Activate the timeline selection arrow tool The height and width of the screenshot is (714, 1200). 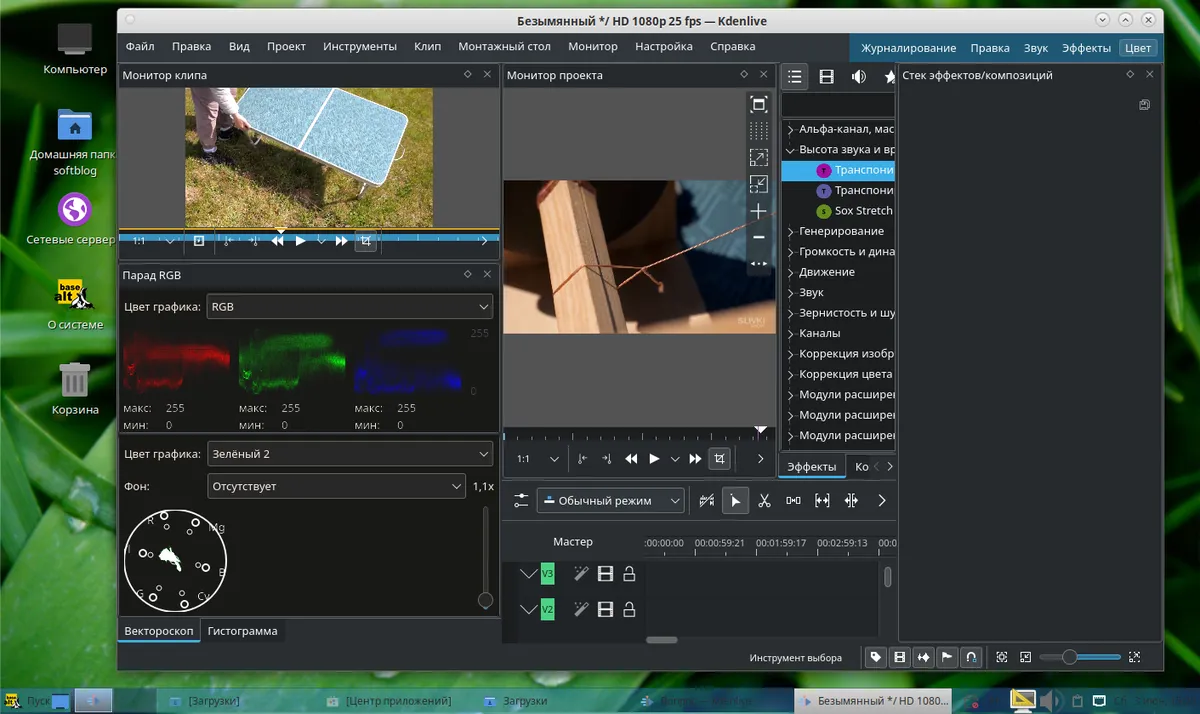click(735, 500)
